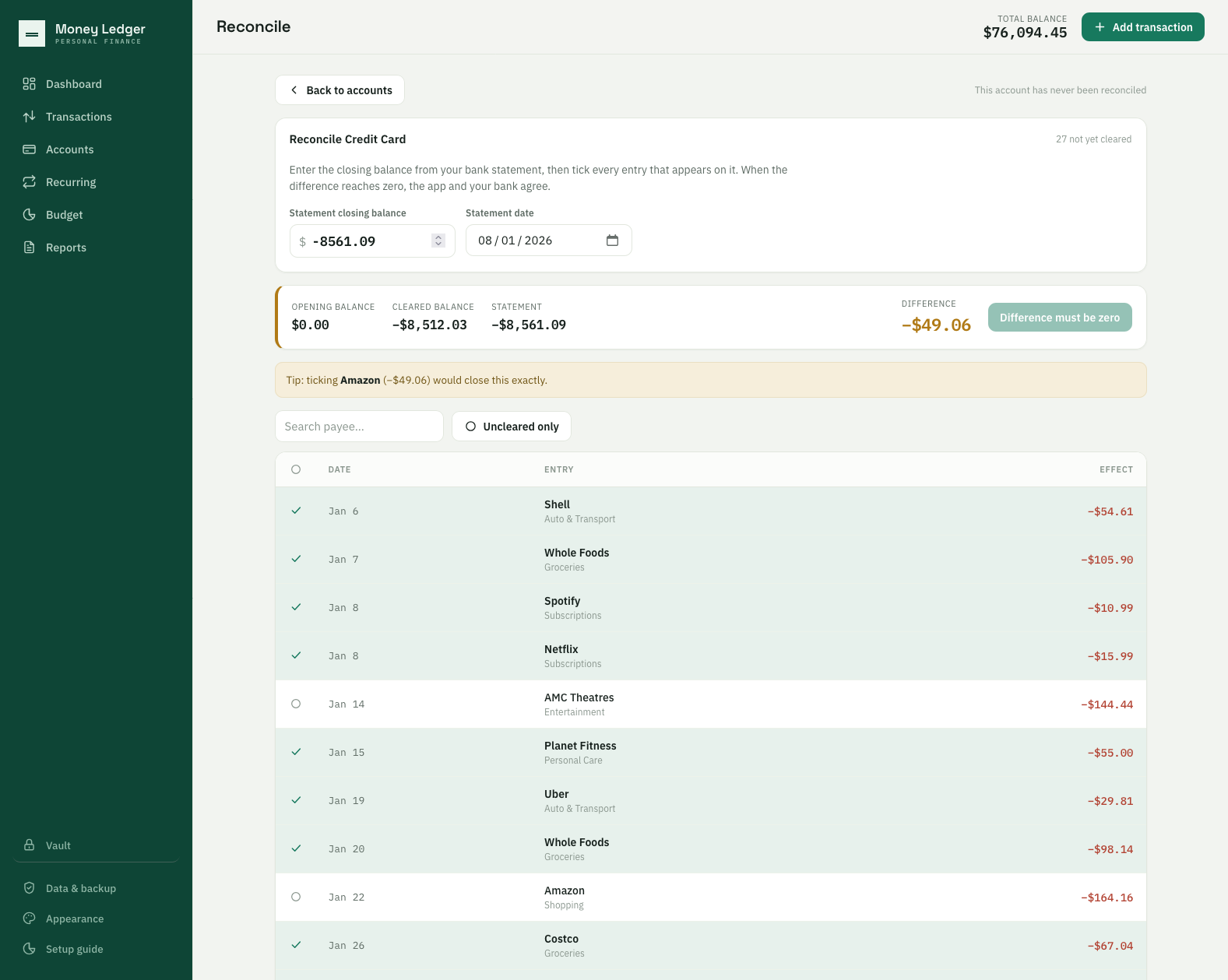The image size is (1228, 980).
Task: Click the Data & backup shield icon
Action: (x=30, y=888)
